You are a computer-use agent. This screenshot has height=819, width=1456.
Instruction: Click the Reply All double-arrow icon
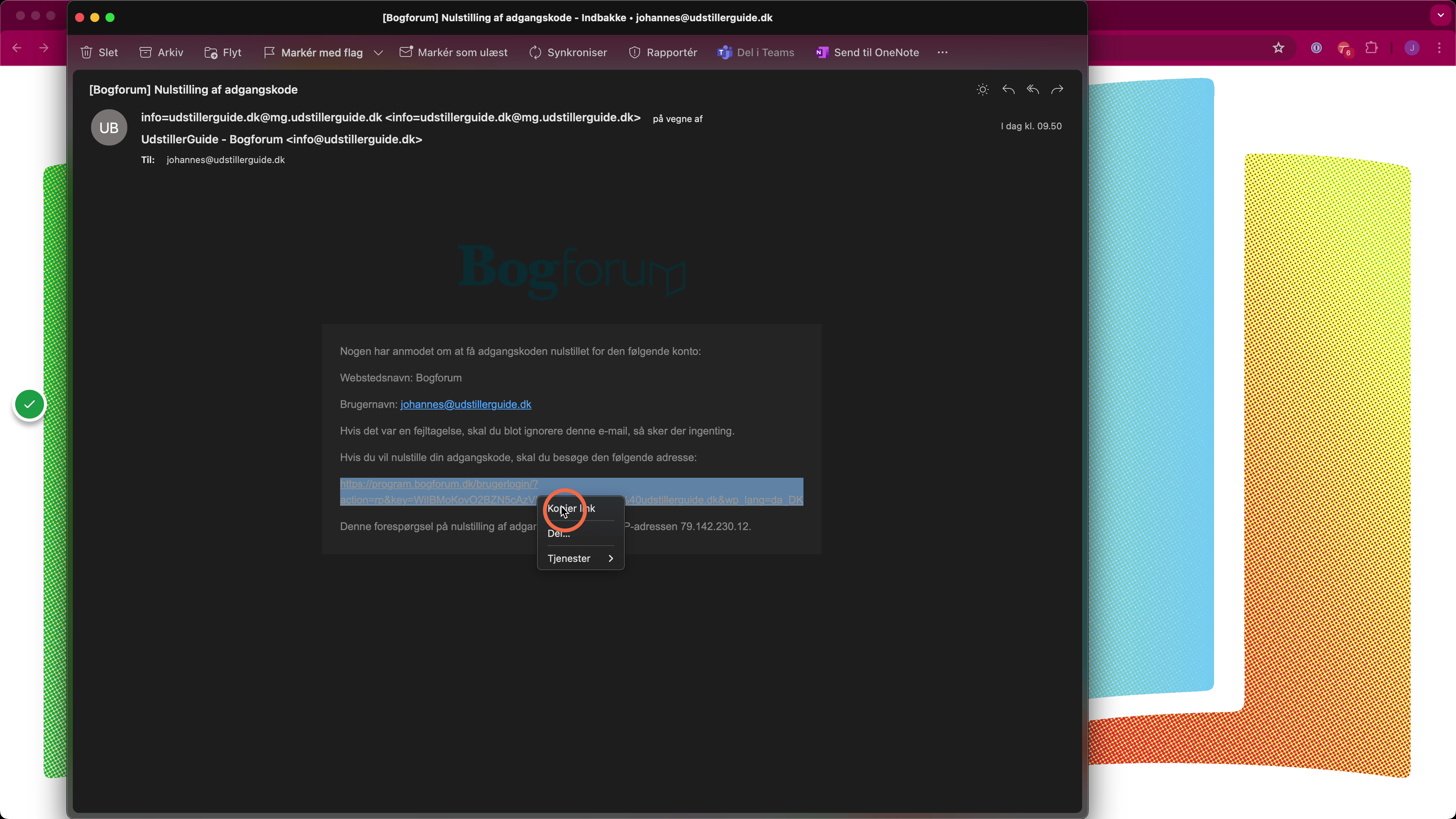(1032, 89)
